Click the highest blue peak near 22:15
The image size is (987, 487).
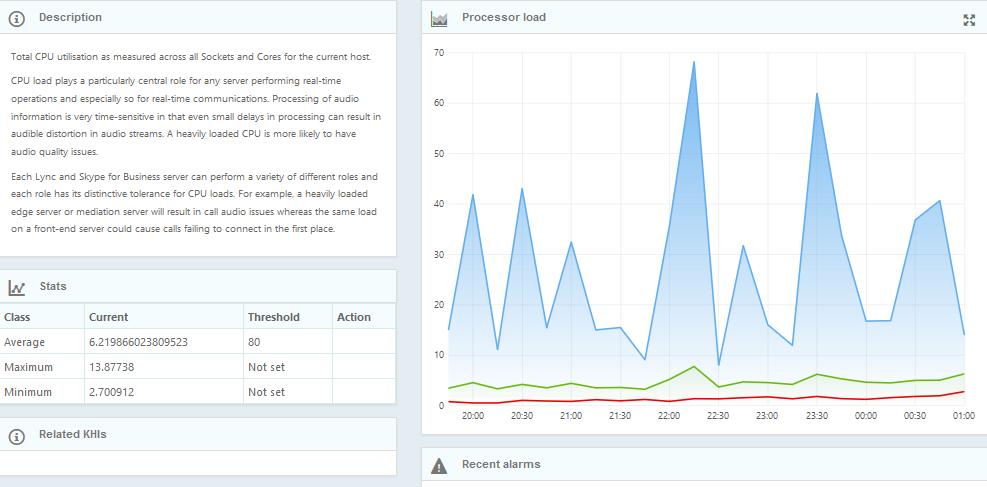point(693,62)
